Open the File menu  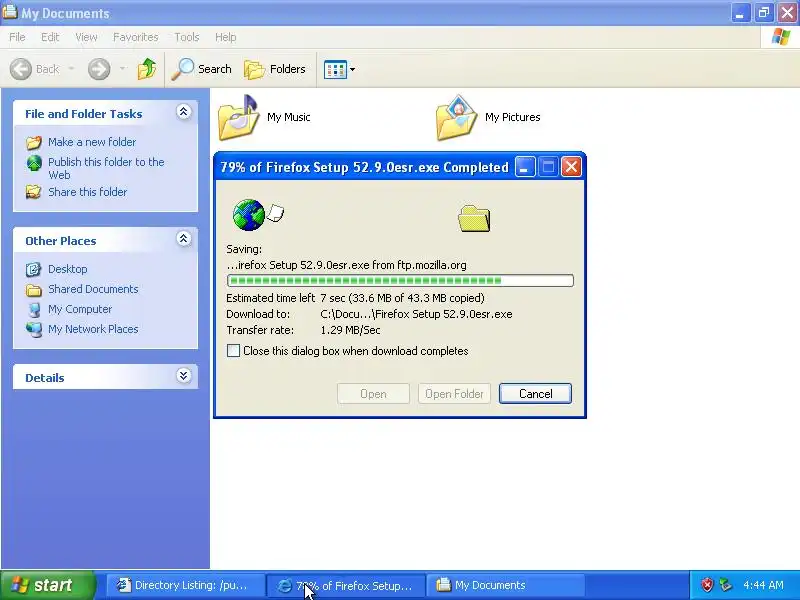pos(17,37)
